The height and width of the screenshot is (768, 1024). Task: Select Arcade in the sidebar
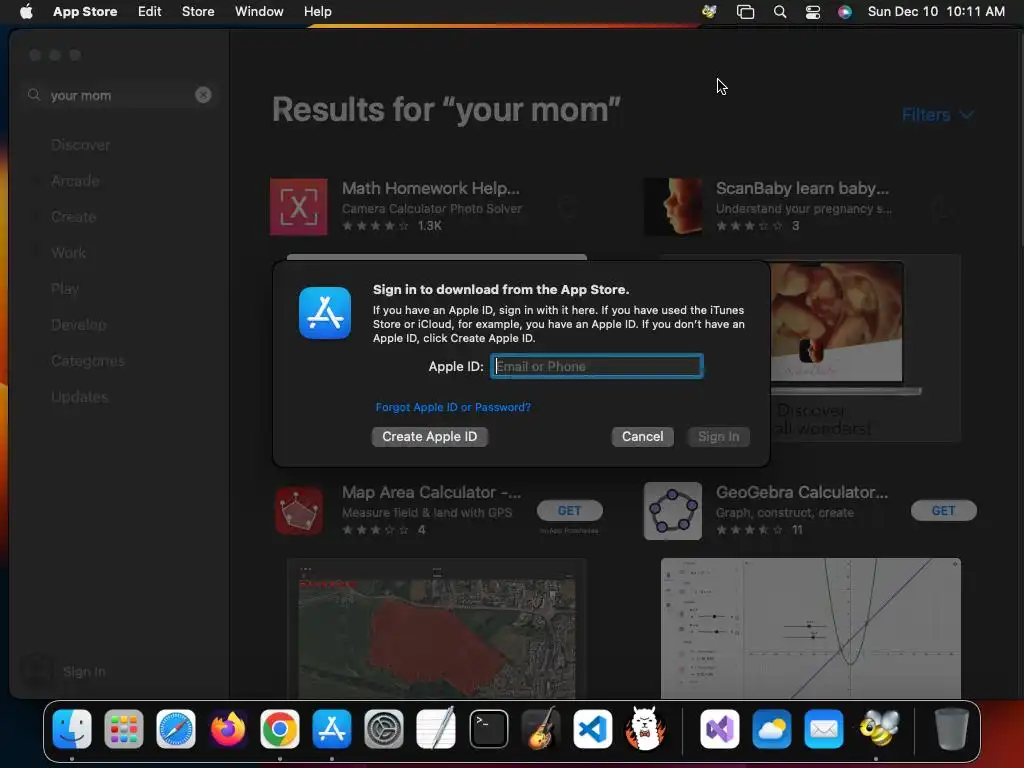click(75, 181)
